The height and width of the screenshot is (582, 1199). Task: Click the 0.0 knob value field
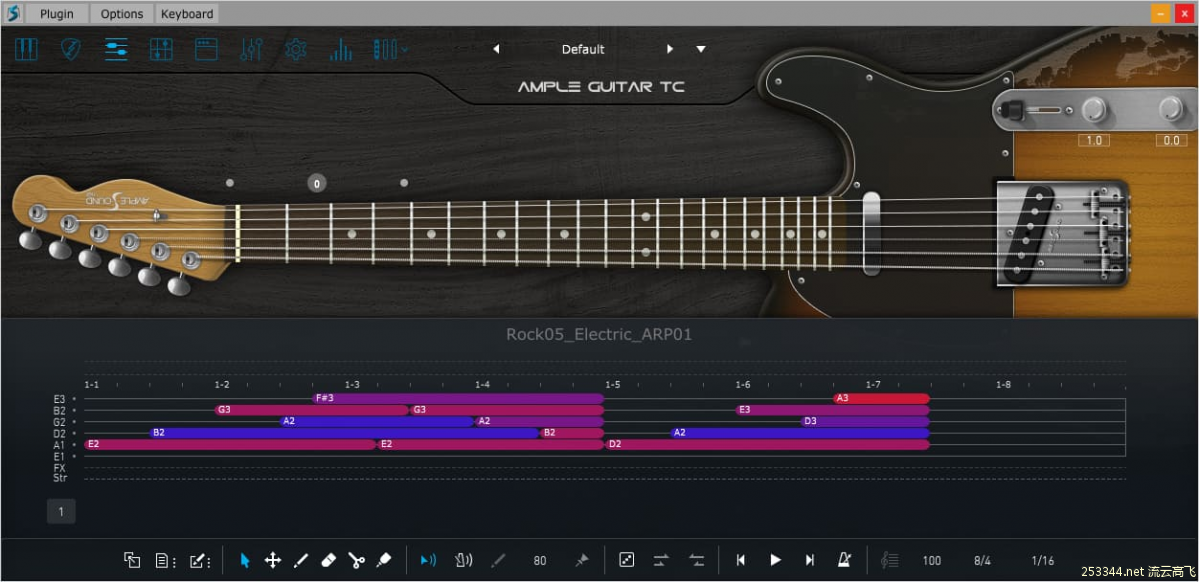pyautogui.click(x=1171, y=141)
